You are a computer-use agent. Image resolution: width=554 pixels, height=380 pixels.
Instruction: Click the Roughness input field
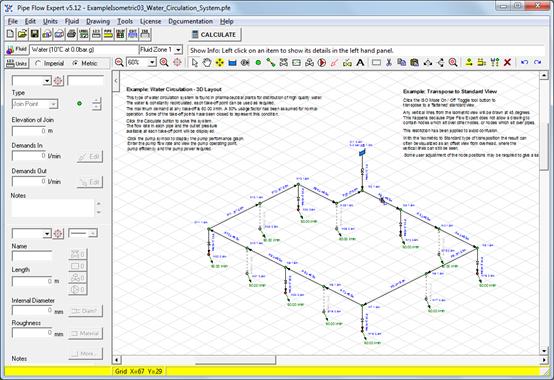[33, 333]
